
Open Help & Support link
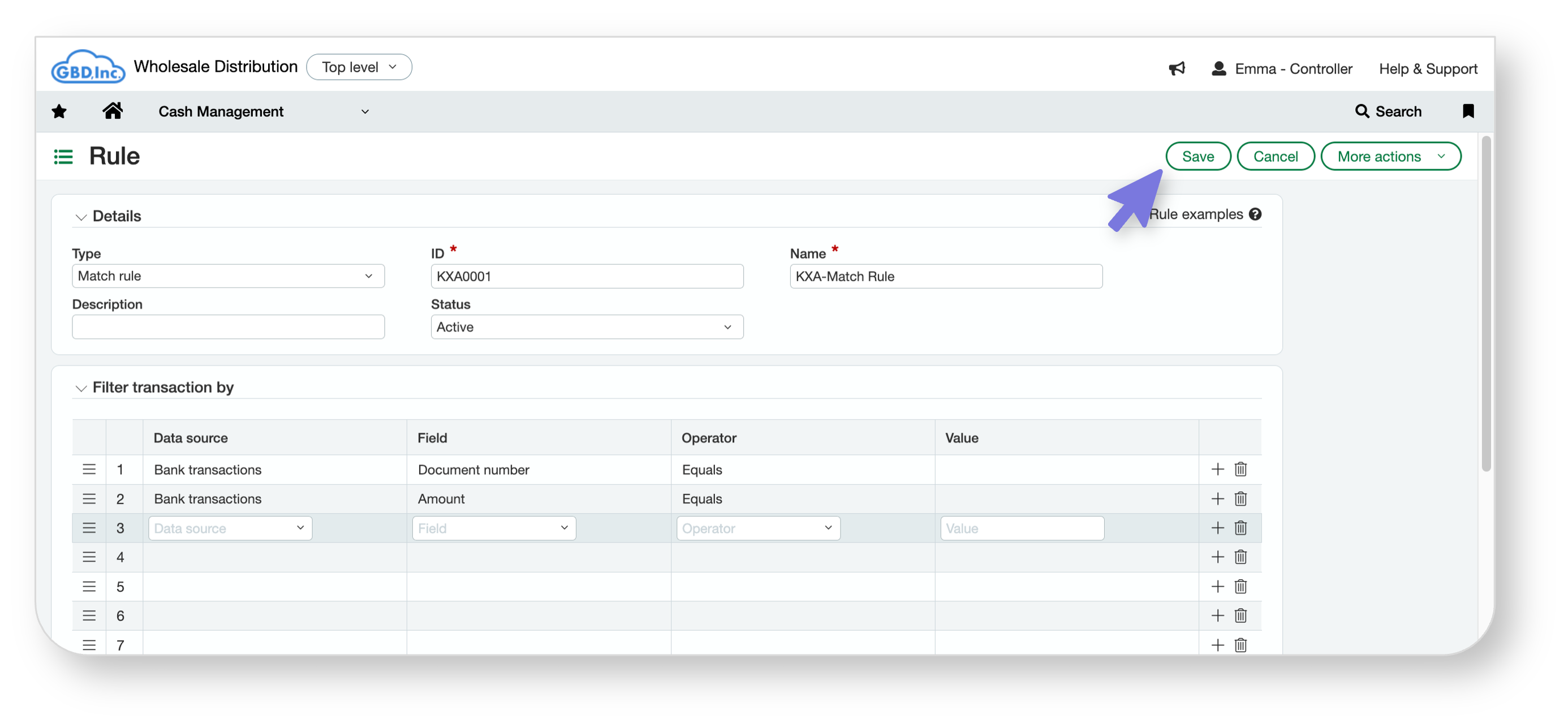[1427, 69]
